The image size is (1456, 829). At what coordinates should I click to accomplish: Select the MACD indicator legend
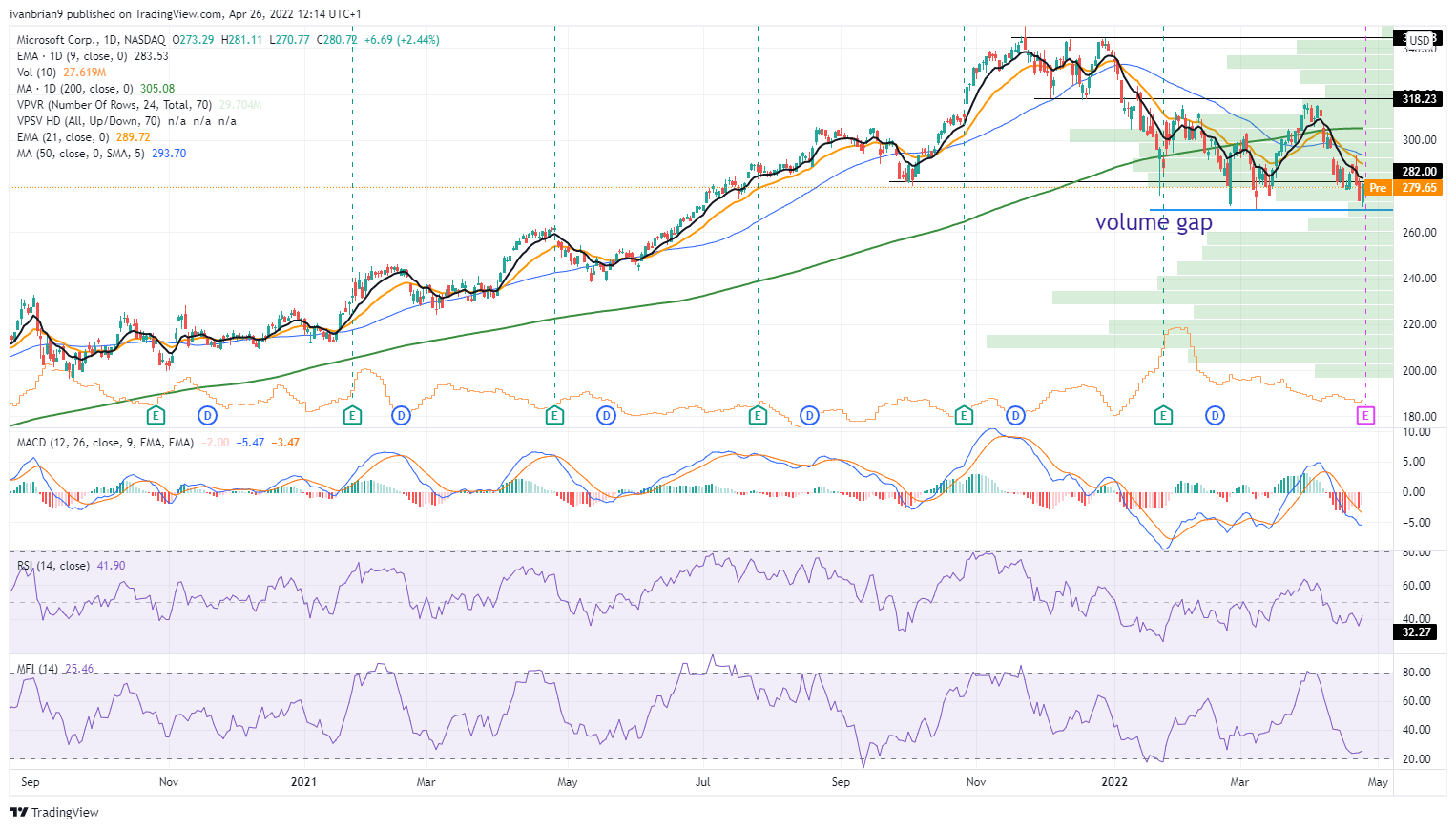click(158, 443)
